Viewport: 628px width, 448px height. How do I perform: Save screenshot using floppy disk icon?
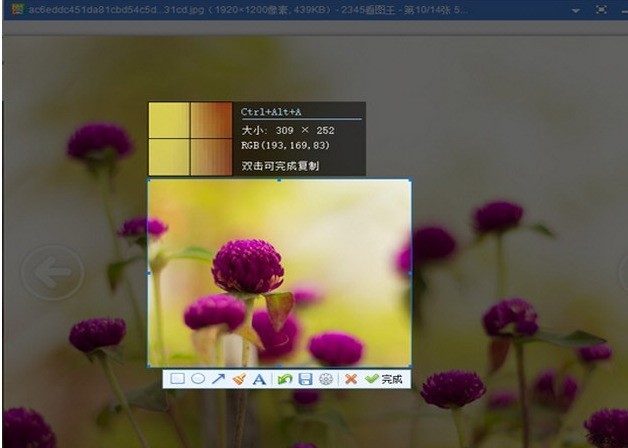305,380
